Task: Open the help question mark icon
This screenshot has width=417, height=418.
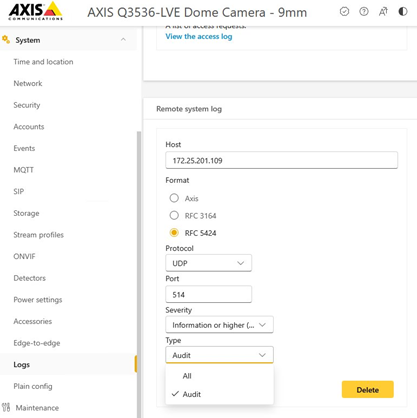Action: [364, 12]
